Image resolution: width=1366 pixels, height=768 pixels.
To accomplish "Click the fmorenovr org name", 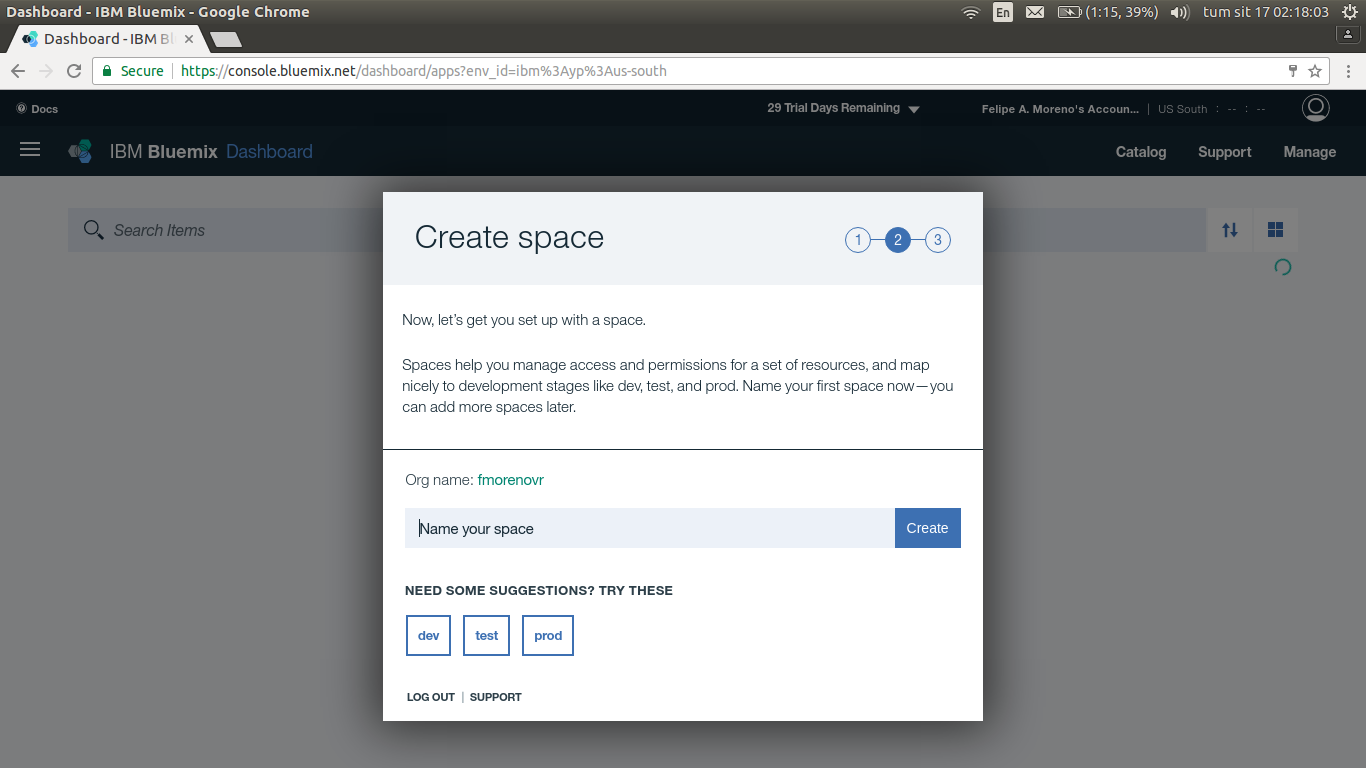I will [510, 480].
